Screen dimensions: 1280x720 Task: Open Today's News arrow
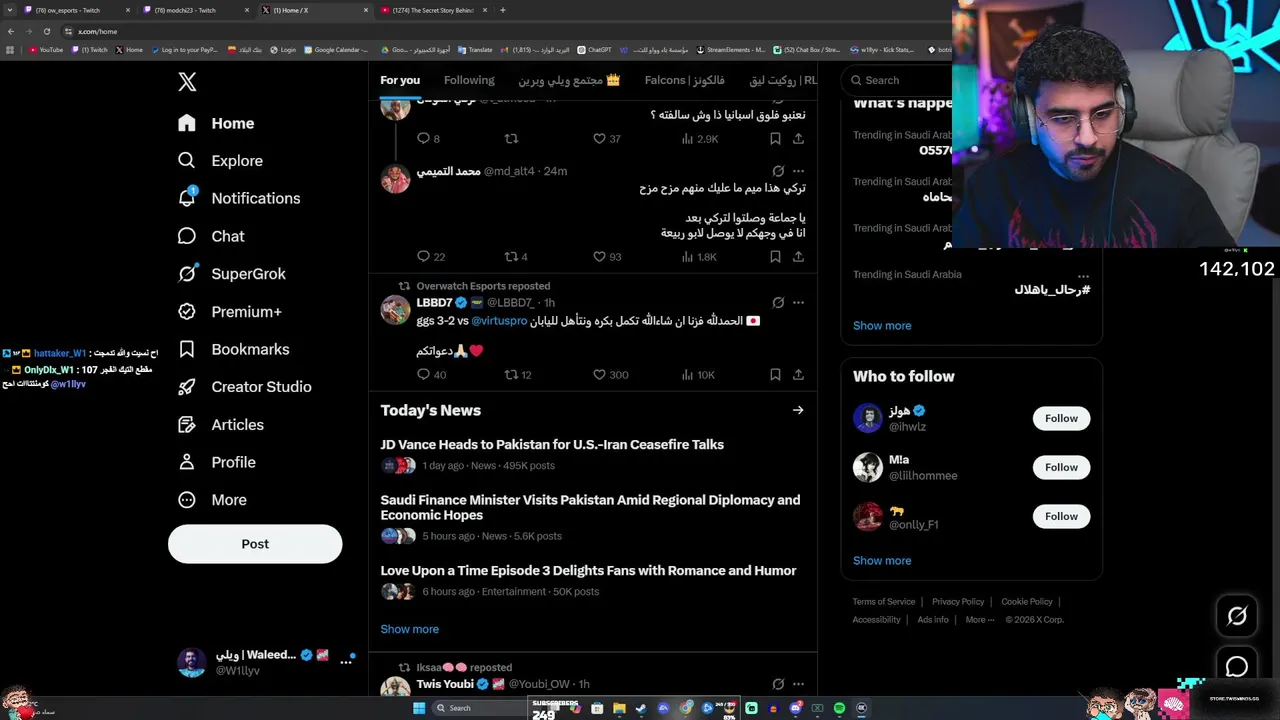(x=798, y=410)
